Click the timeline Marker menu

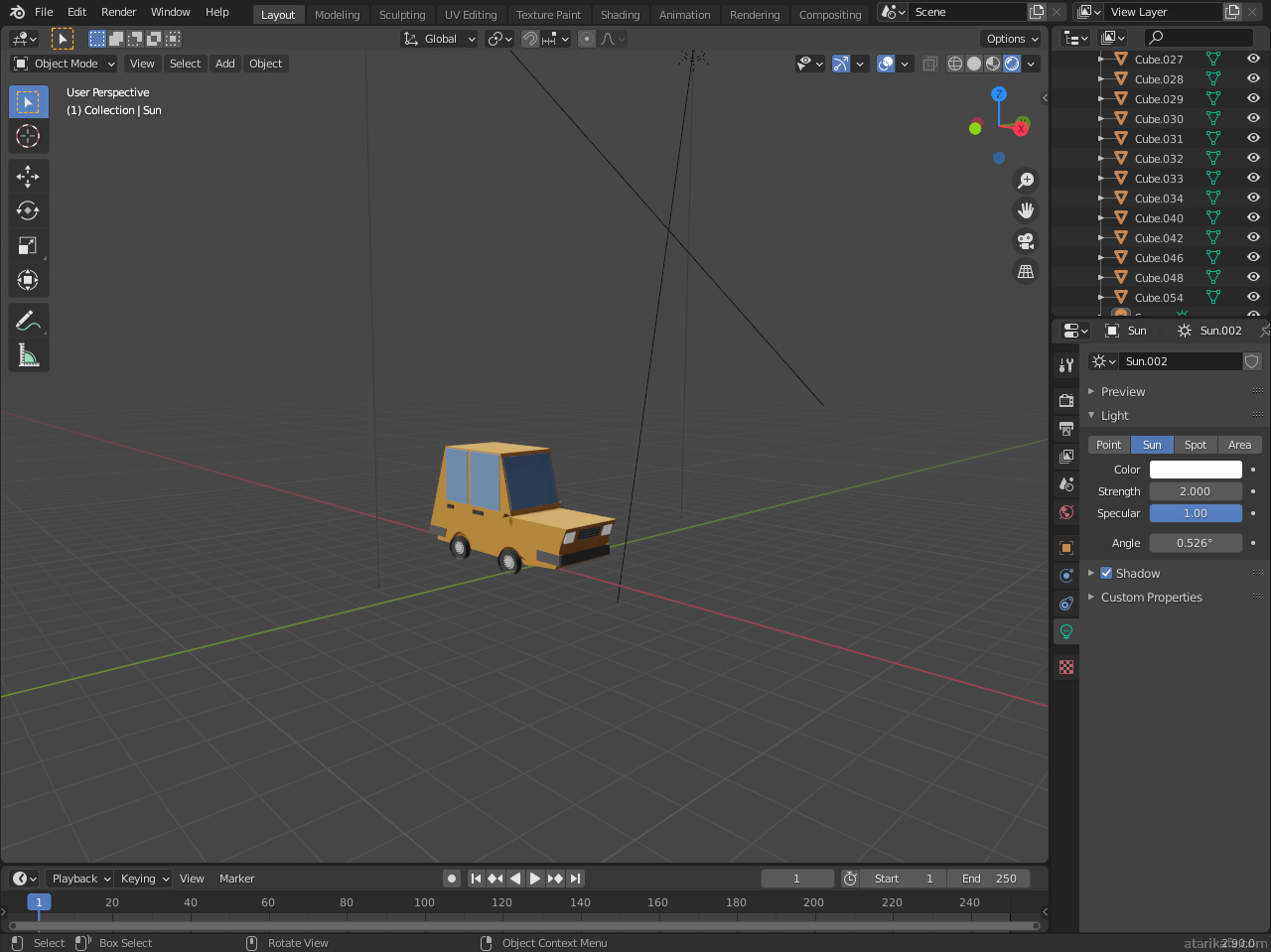pos(236,879)
